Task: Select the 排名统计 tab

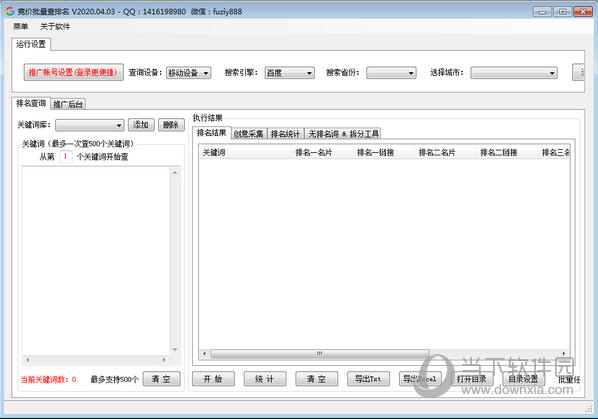Action: [286, 134]
